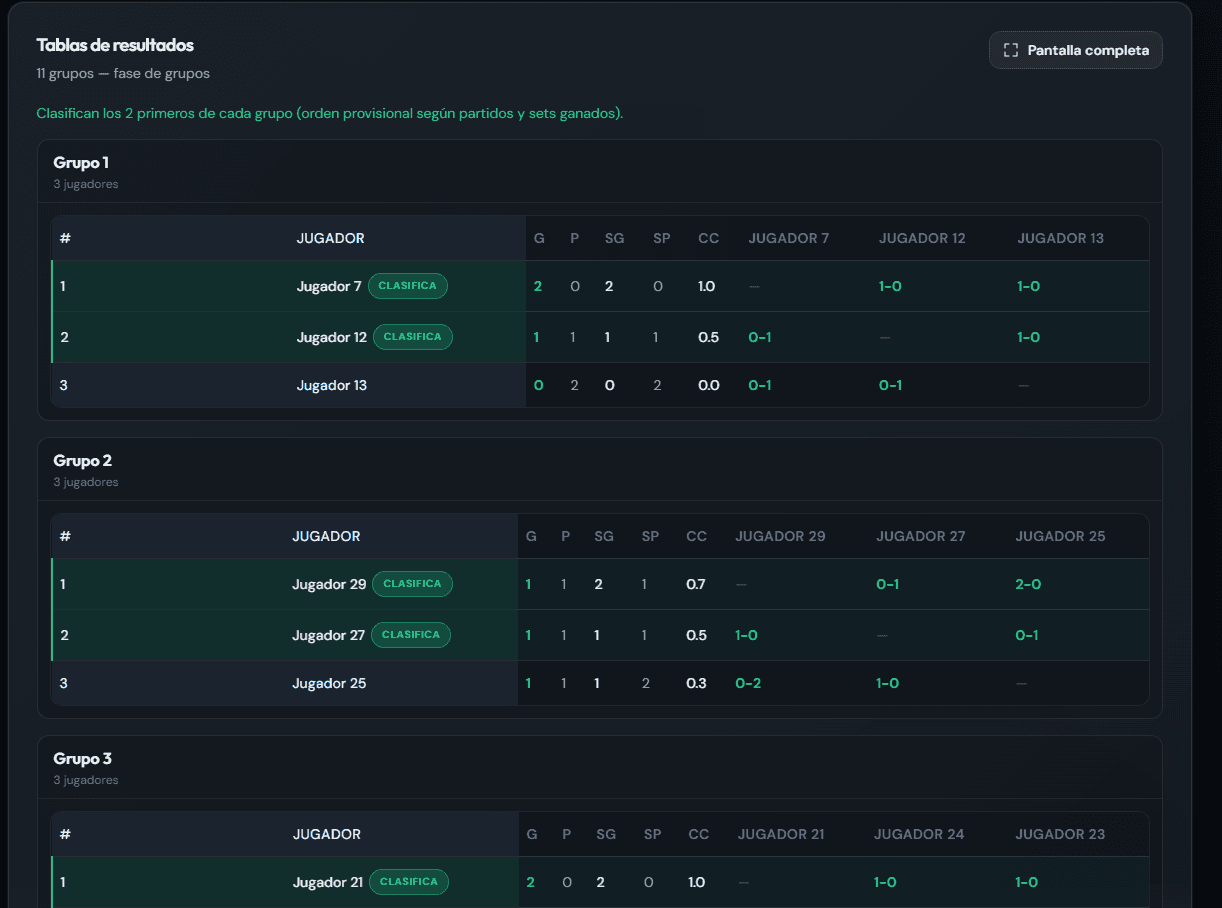
Task: Click the CLASIFICA badge next to Jugador 12
Action: coord(413,337)
